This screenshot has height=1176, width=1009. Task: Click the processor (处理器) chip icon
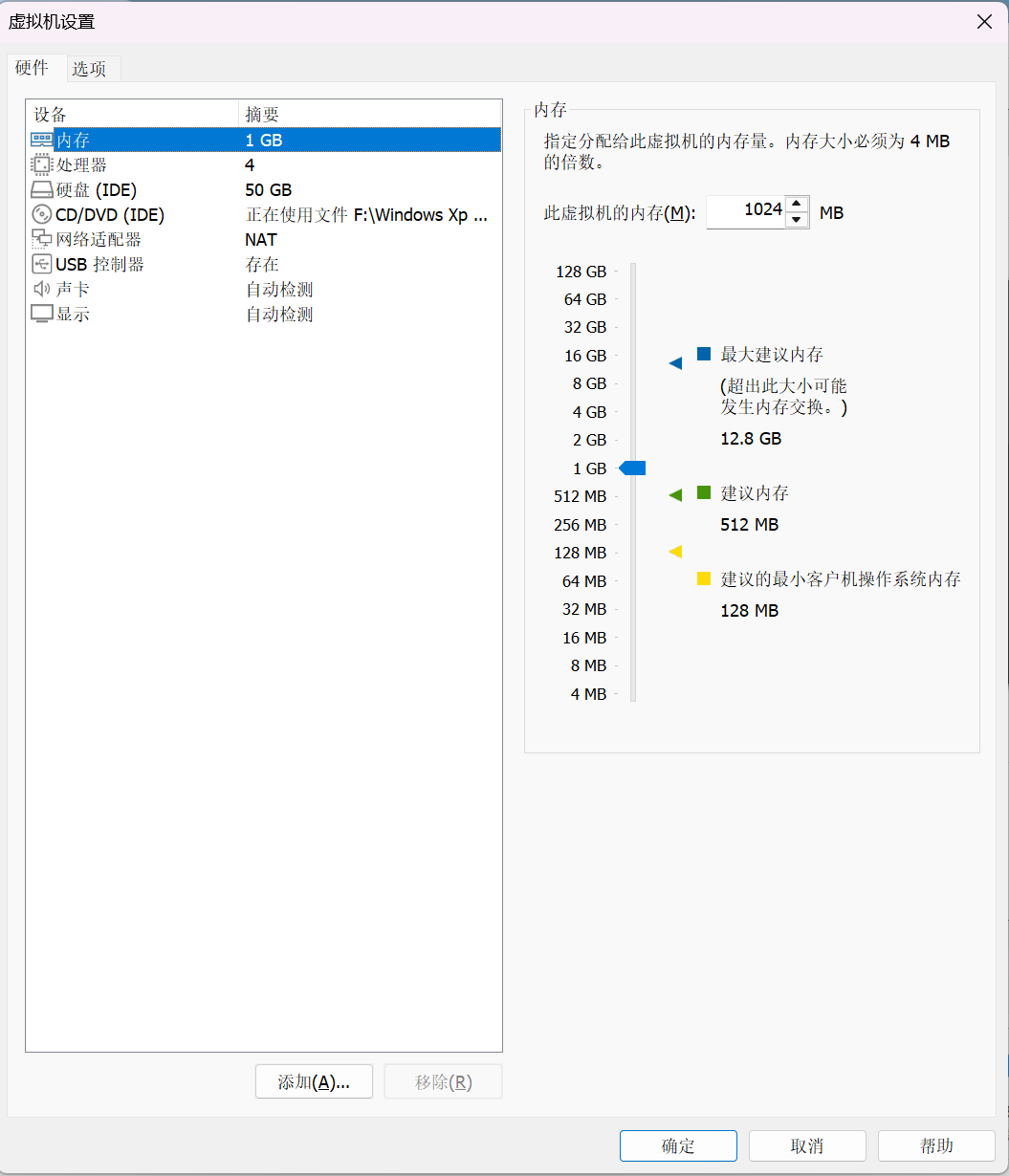click(x=42, y=164)
